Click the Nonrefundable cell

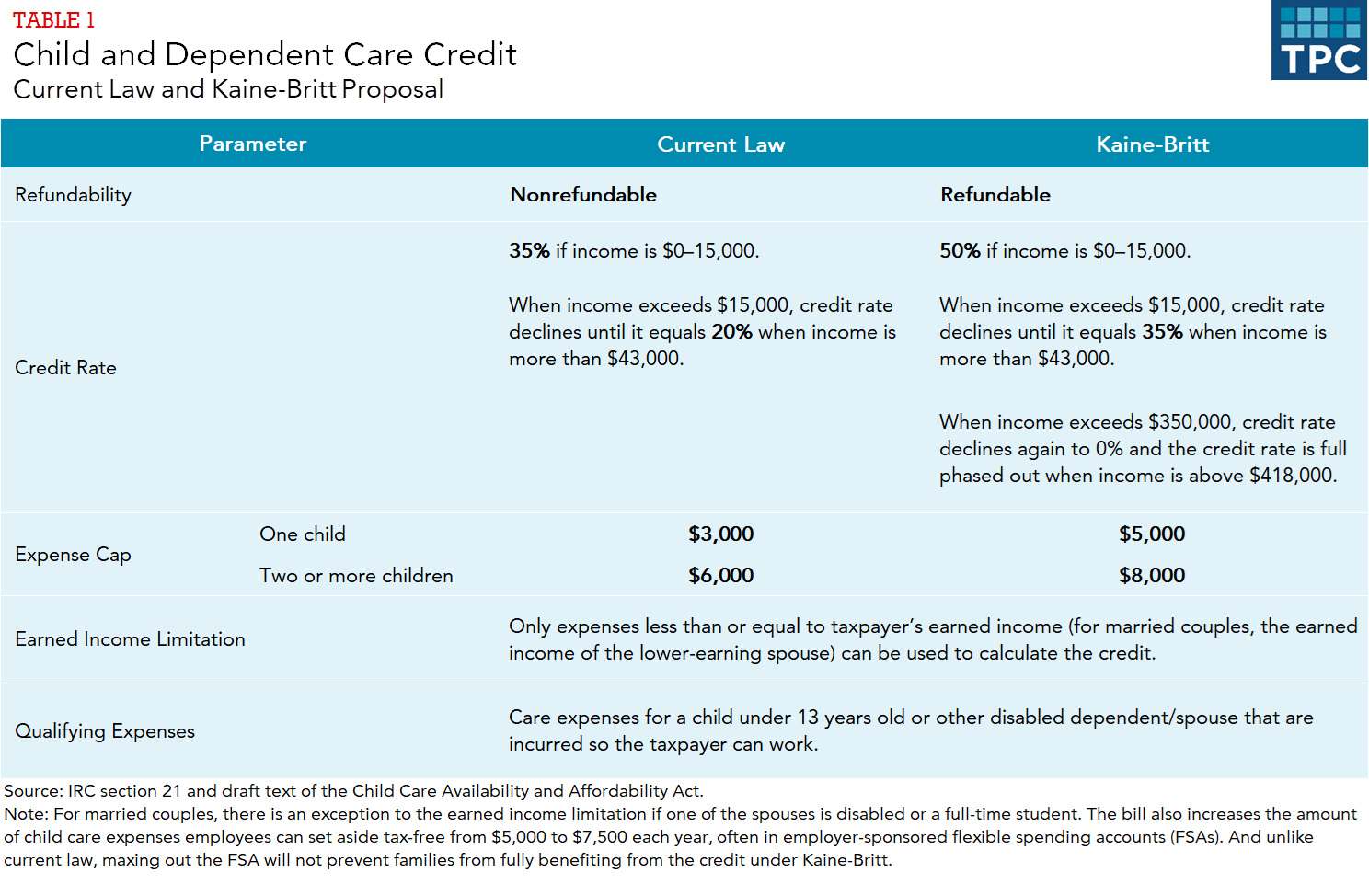click(x=583, y=195)
